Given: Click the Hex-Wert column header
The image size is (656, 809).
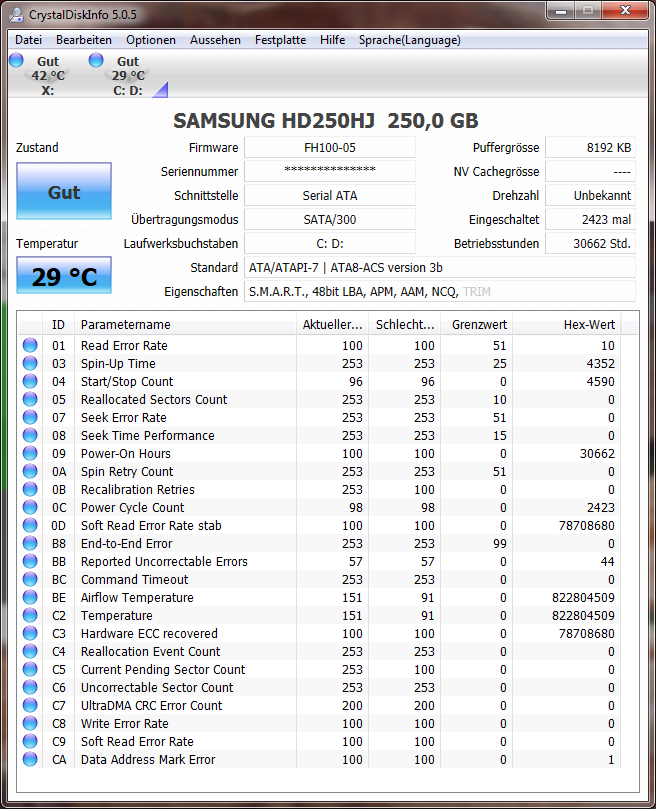Looking at the screenshot, I should pyautogui.click(x=567, y=325).
